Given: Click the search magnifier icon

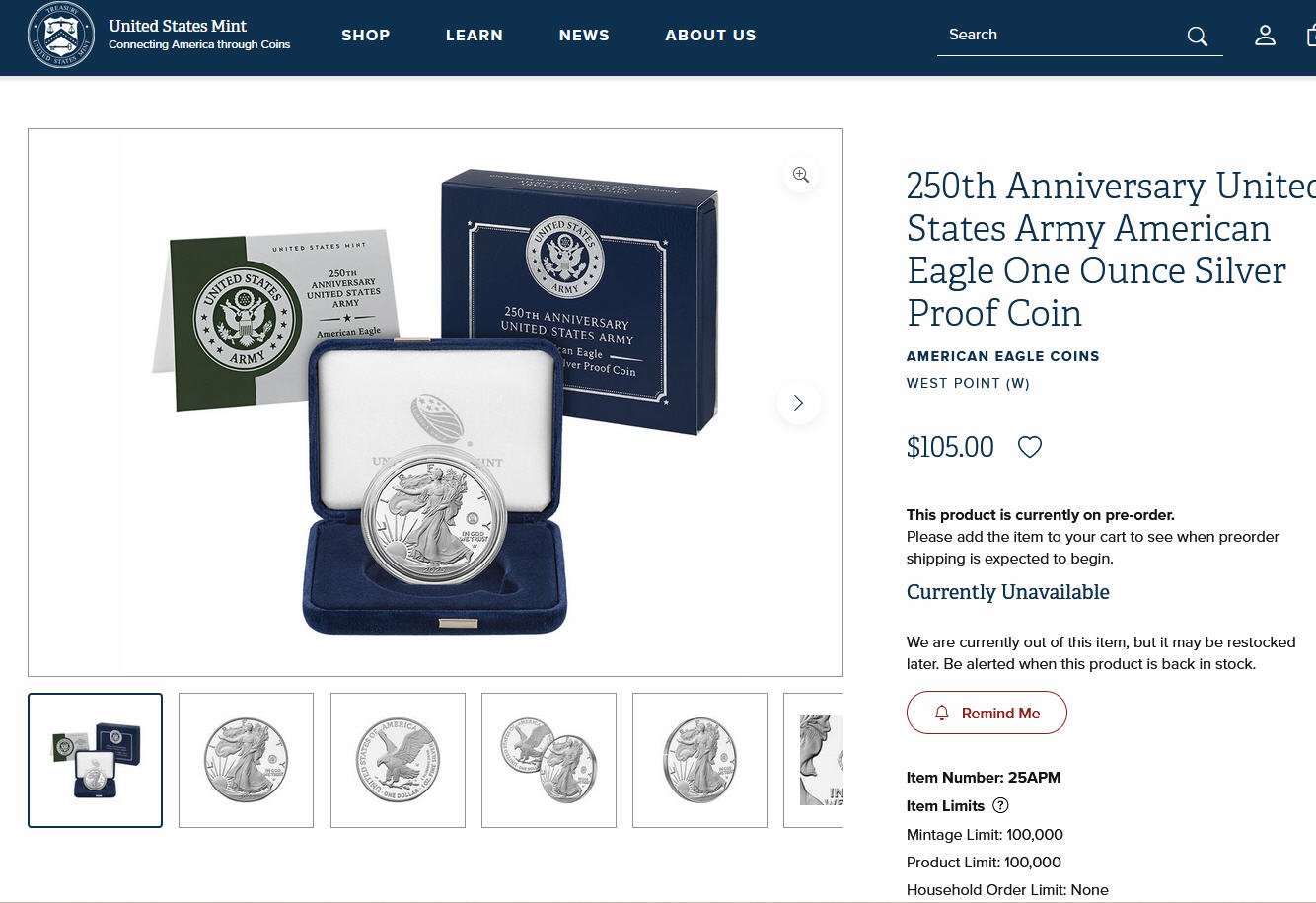Looking at the screenshot, I should 1197,37.
